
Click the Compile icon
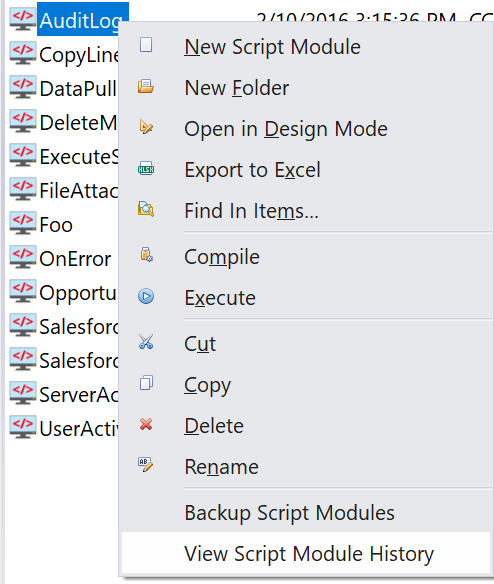coord(146,255)
